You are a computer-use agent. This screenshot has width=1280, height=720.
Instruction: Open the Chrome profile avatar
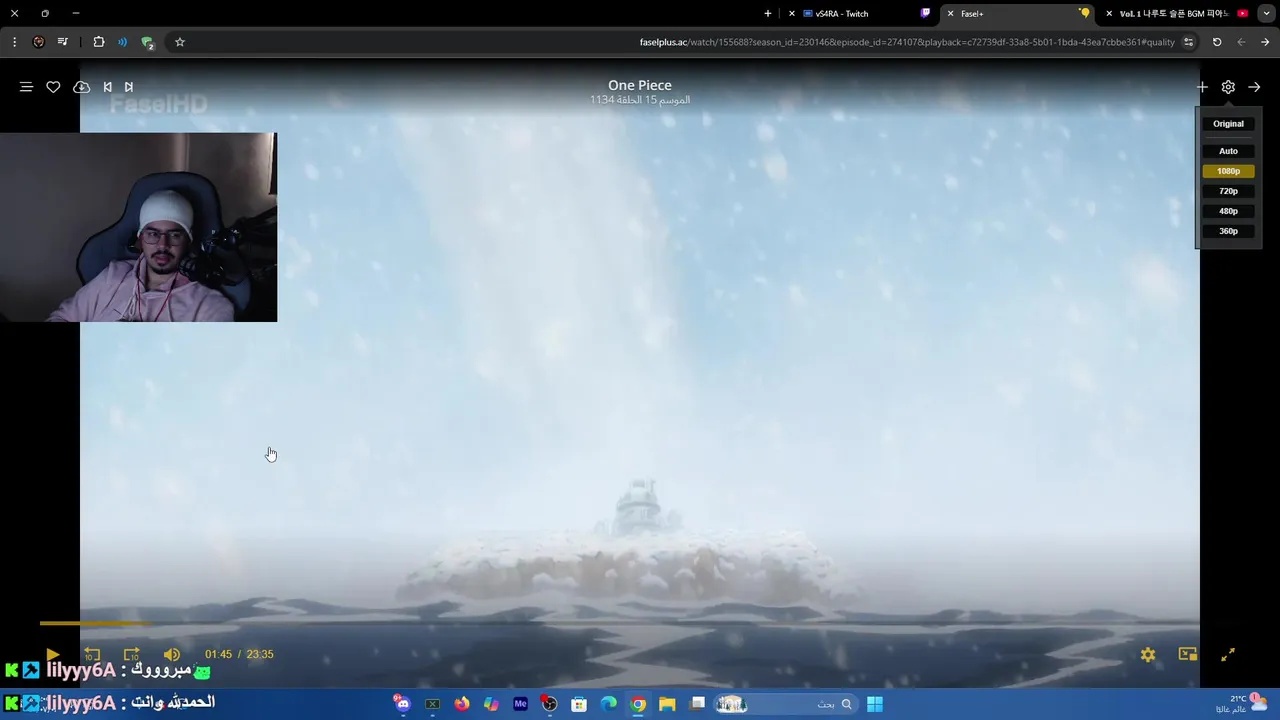(x=38, y=42)
